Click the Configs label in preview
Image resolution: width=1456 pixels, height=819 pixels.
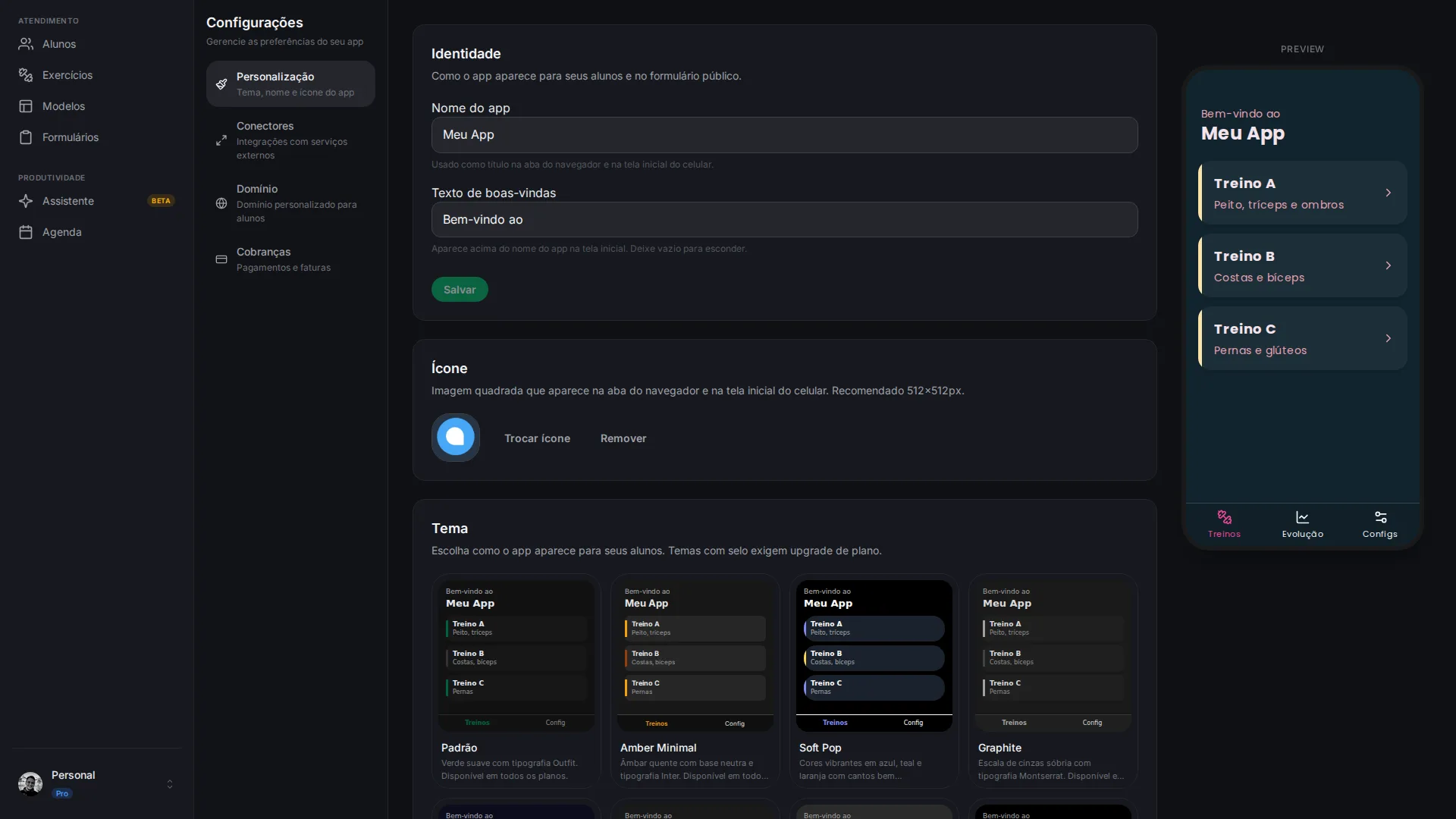(x=1380, y=534)
